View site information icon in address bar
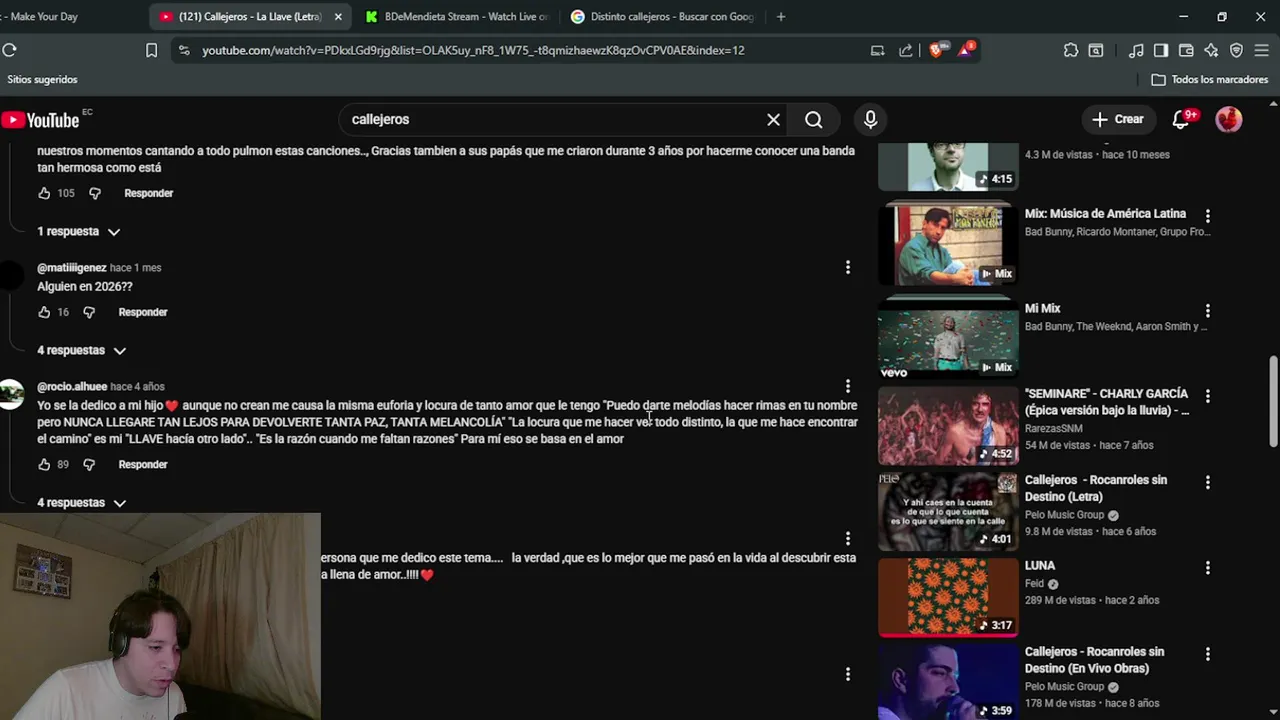The image size is (1280, 720). tap(183, 50)
